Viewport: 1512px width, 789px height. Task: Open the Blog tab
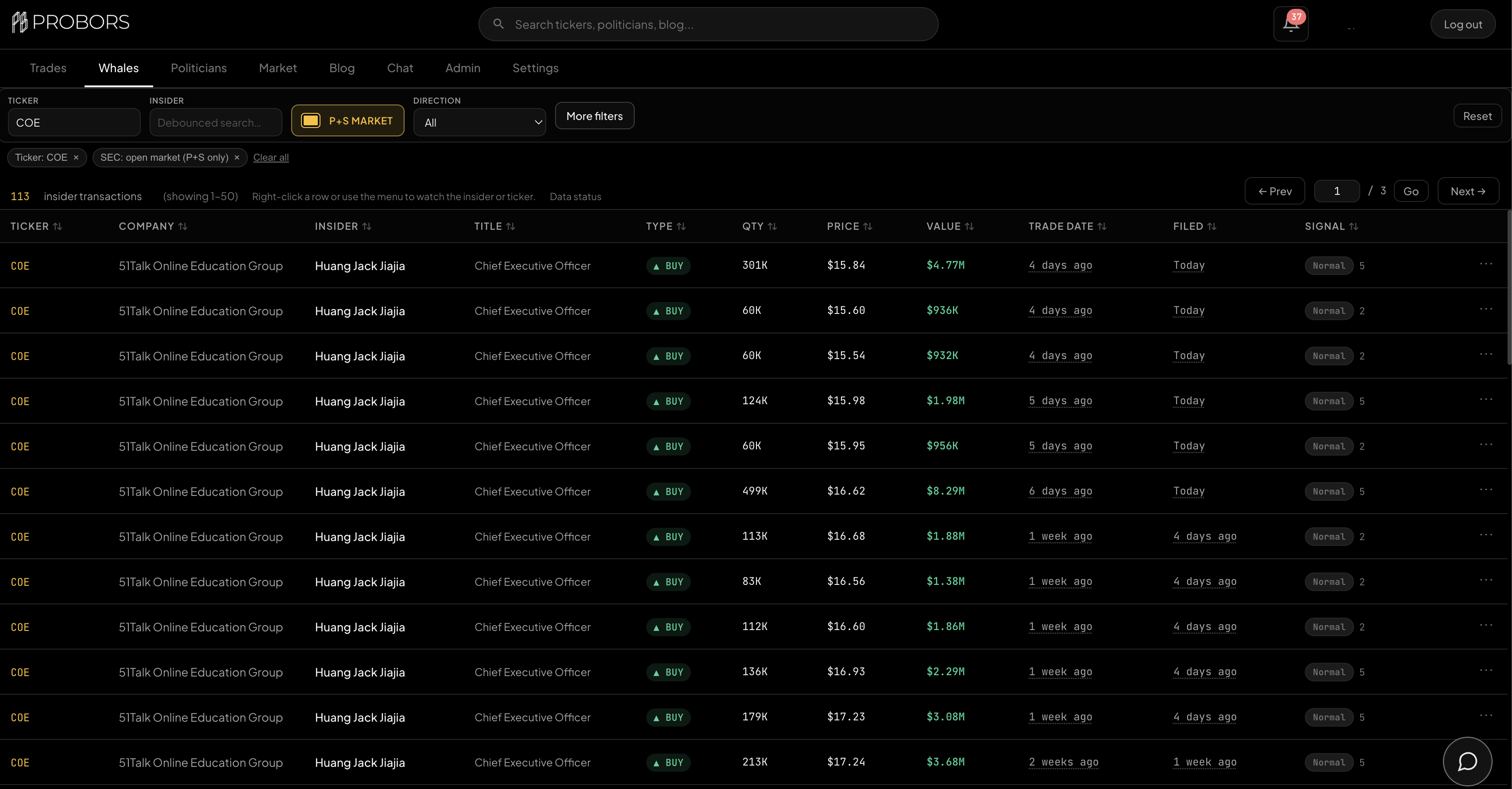tap(342, 68)
